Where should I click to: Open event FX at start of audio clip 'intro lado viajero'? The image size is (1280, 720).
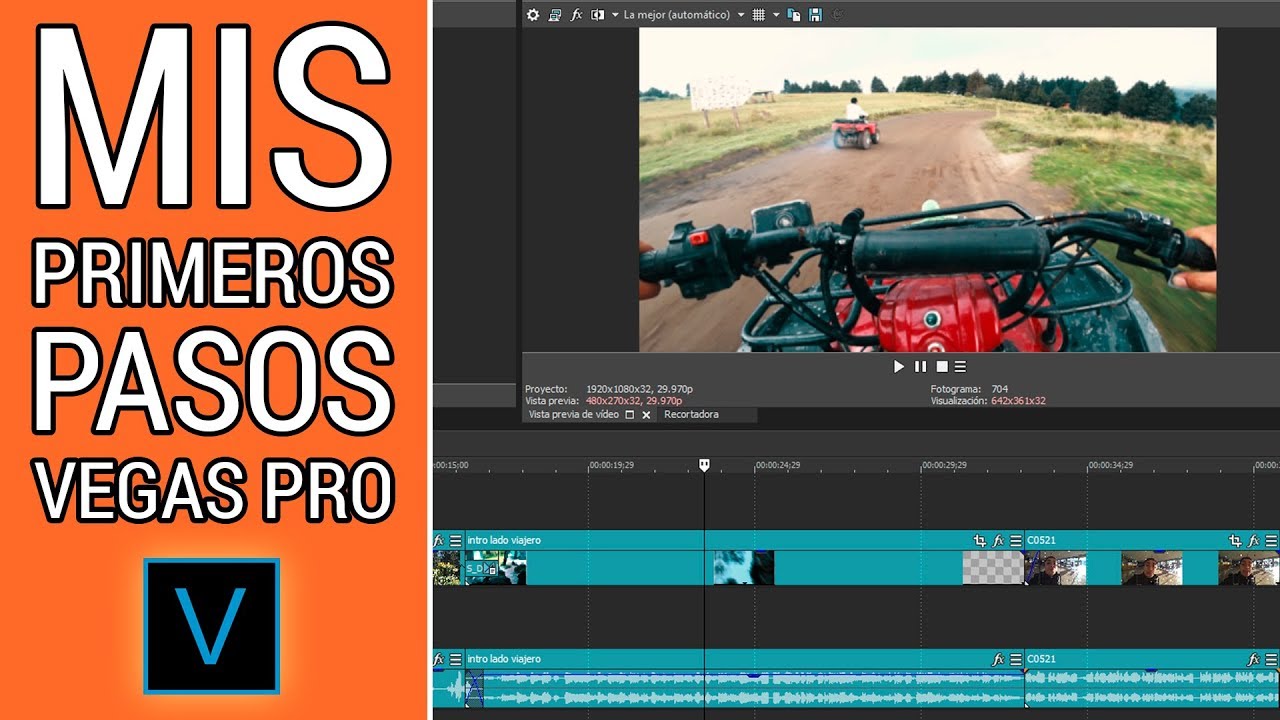439,659
